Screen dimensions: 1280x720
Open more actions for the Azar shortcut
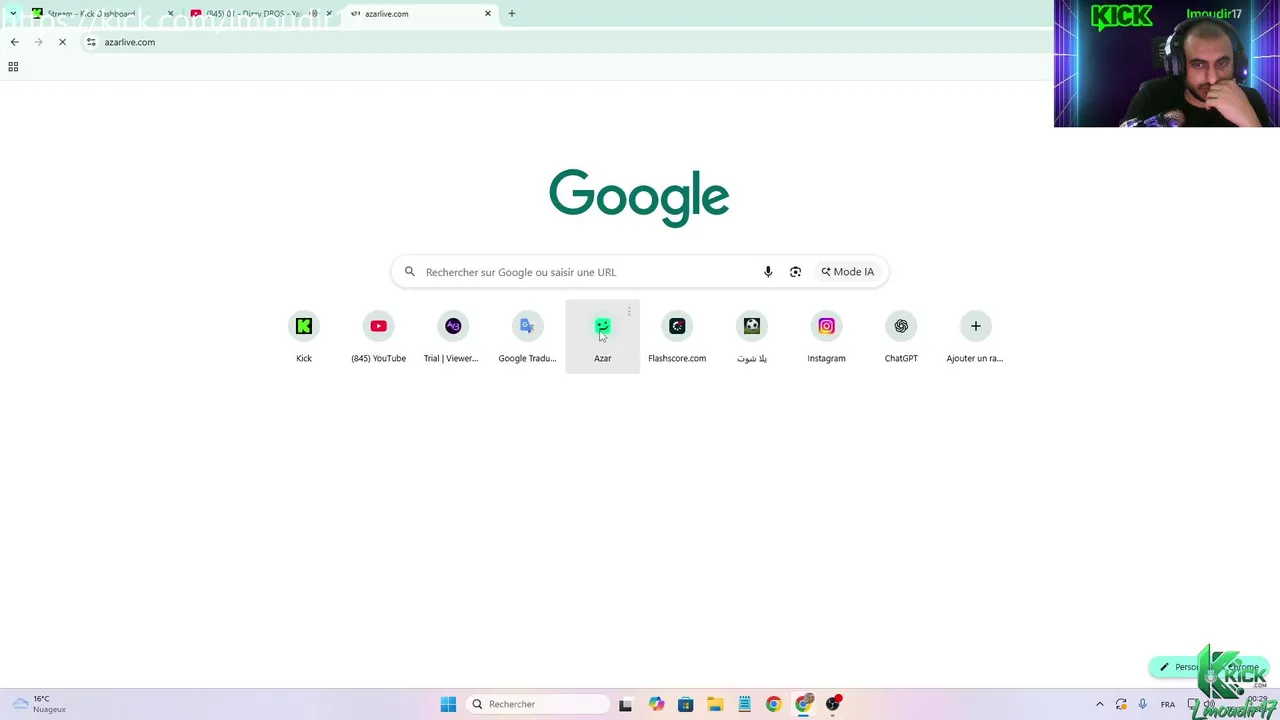pos(629,311)
